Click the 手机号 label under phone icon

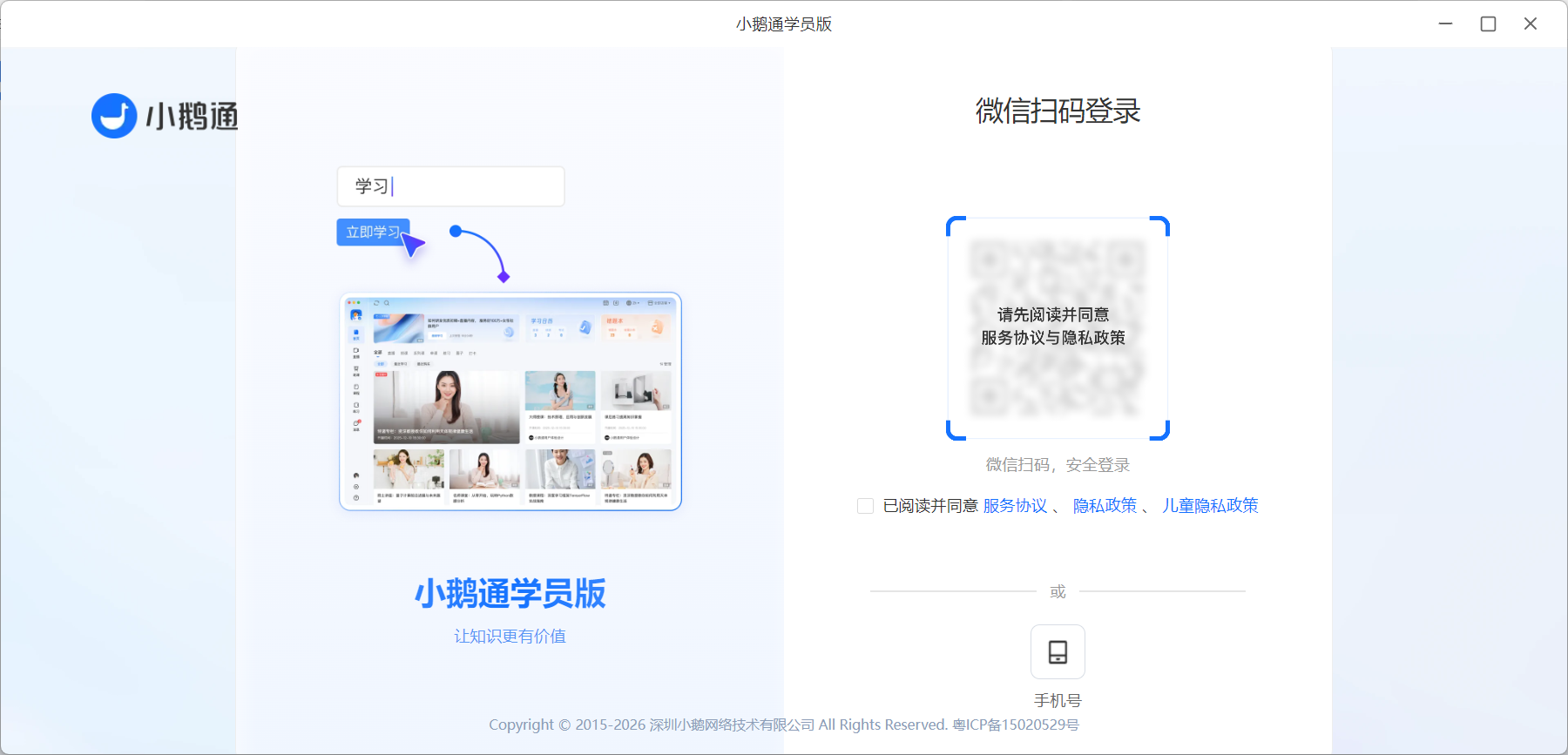pos(1058,700)
